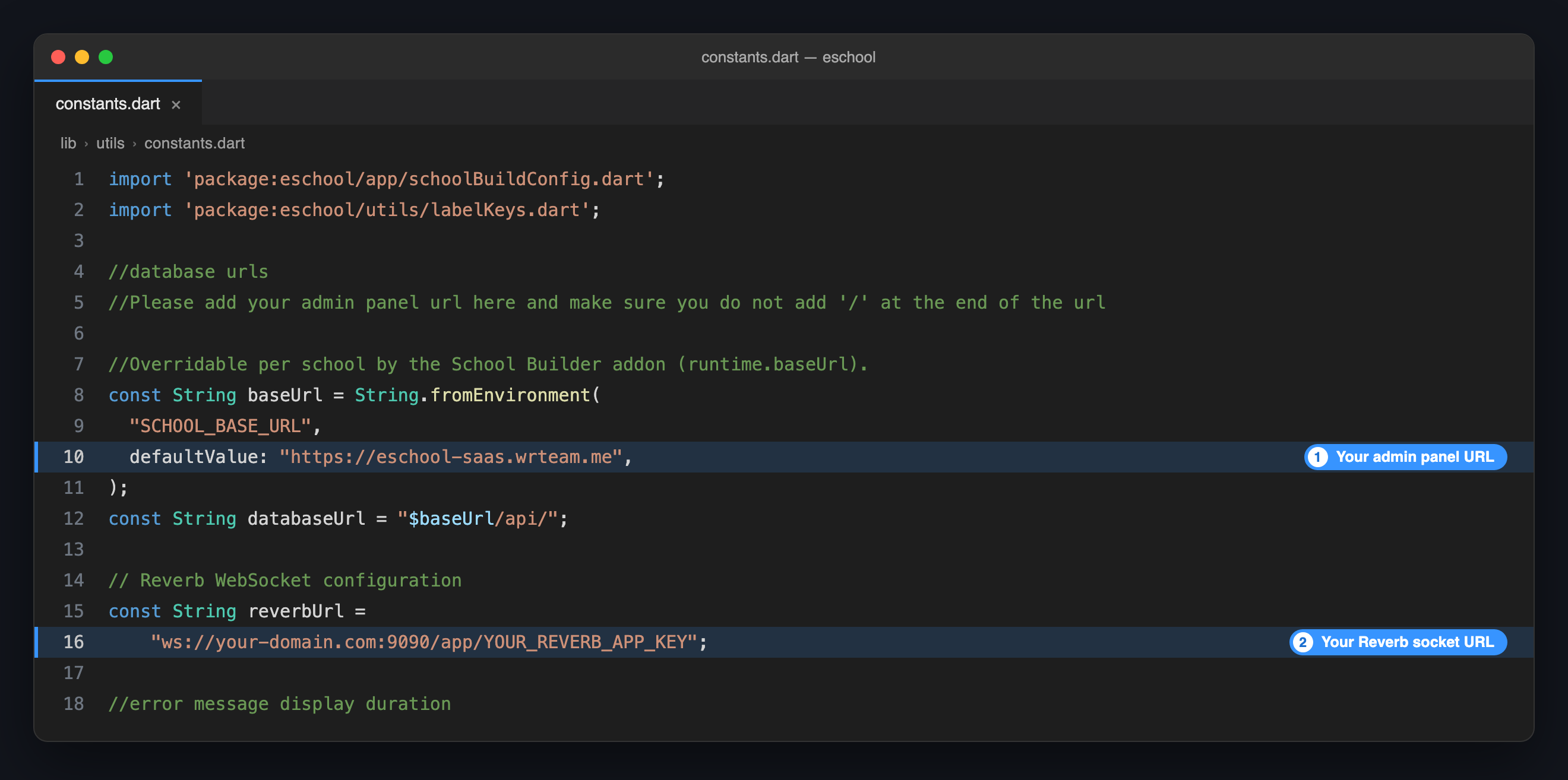Click line number 12 in the gutter
Screen dimensions: 1568x780
tap(74, 518)
